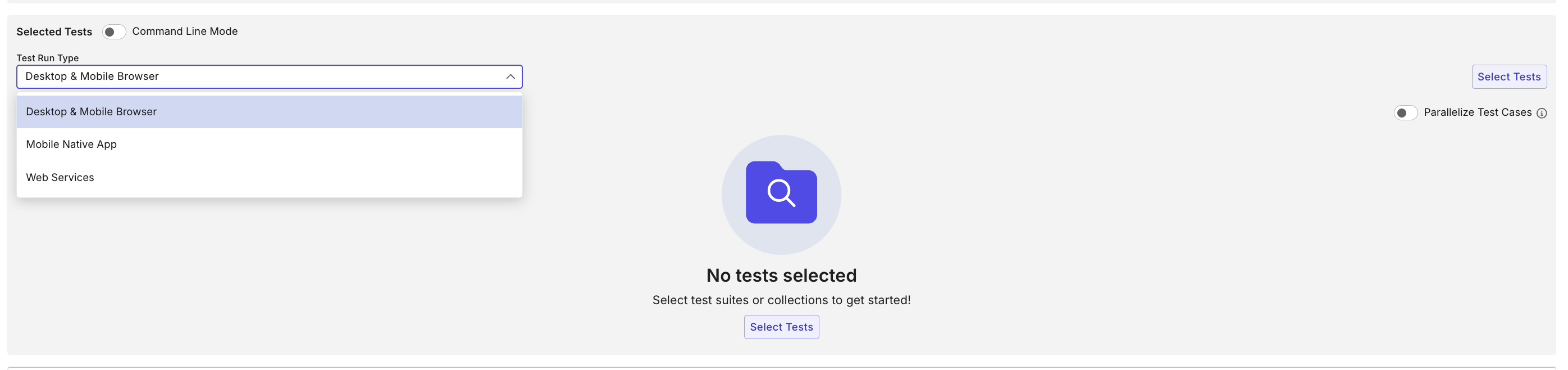Enable the Parallelize Test Cases switch
The image size is (1568, 370).
point(1405,113)
